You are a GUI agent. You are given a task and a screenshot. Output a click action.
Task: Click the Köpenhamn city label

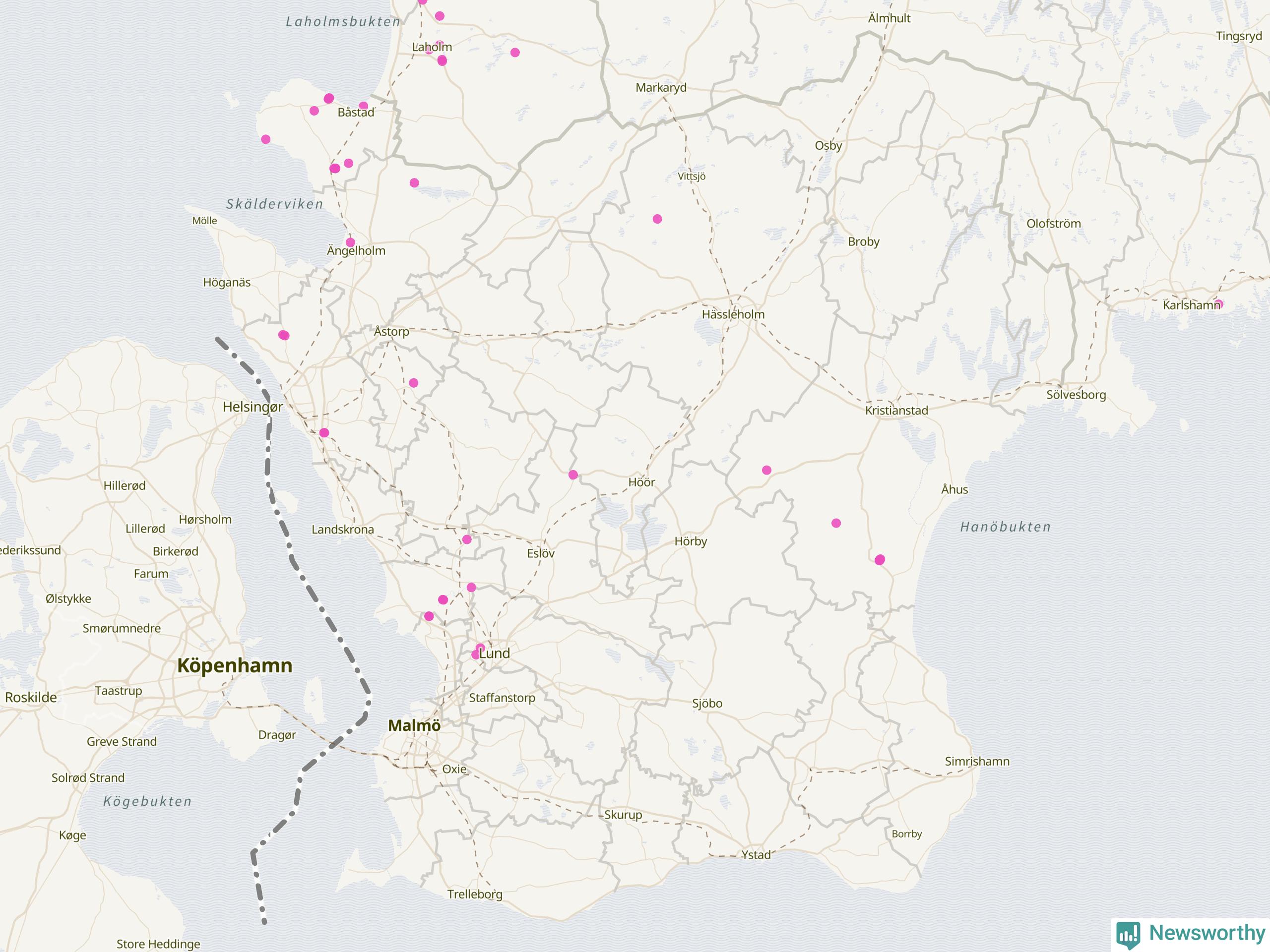(x=234, y=665)
